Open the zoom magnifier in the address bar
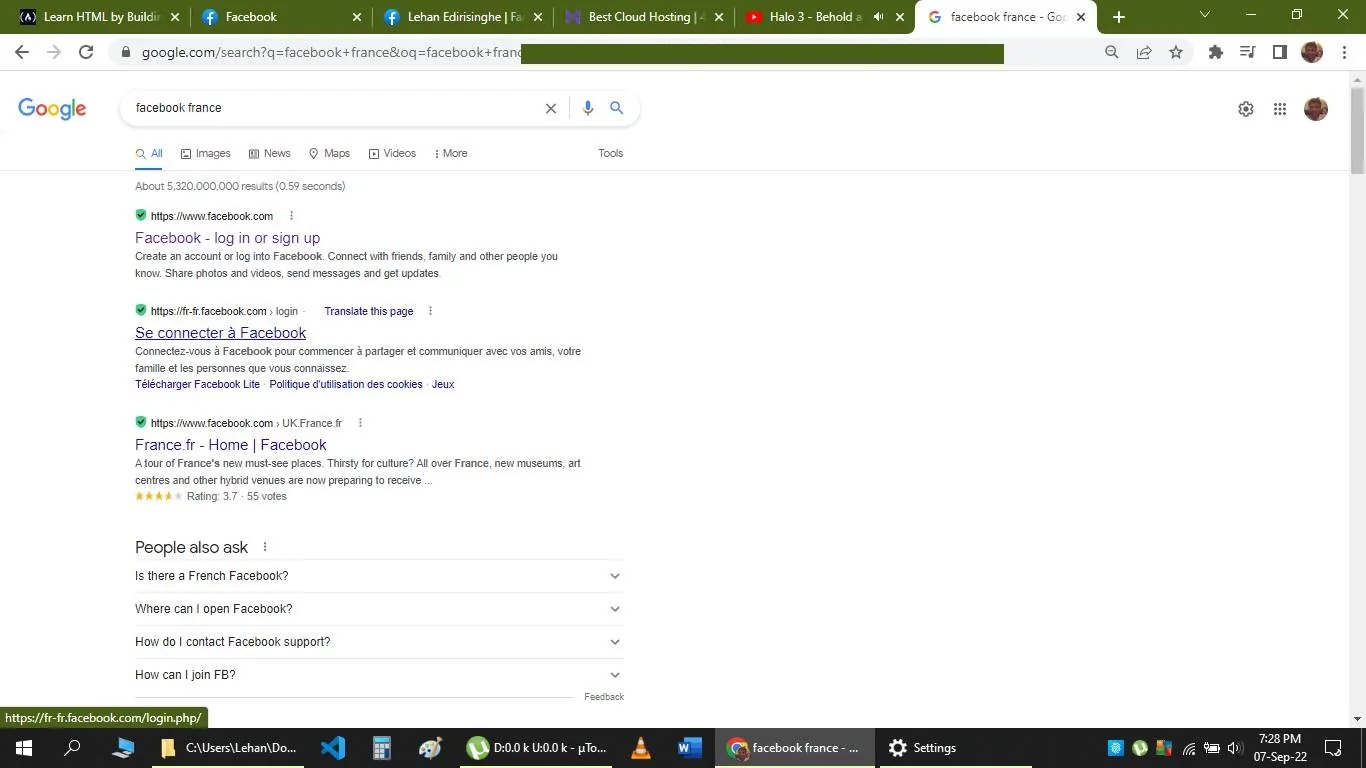 coord(1112,52)
